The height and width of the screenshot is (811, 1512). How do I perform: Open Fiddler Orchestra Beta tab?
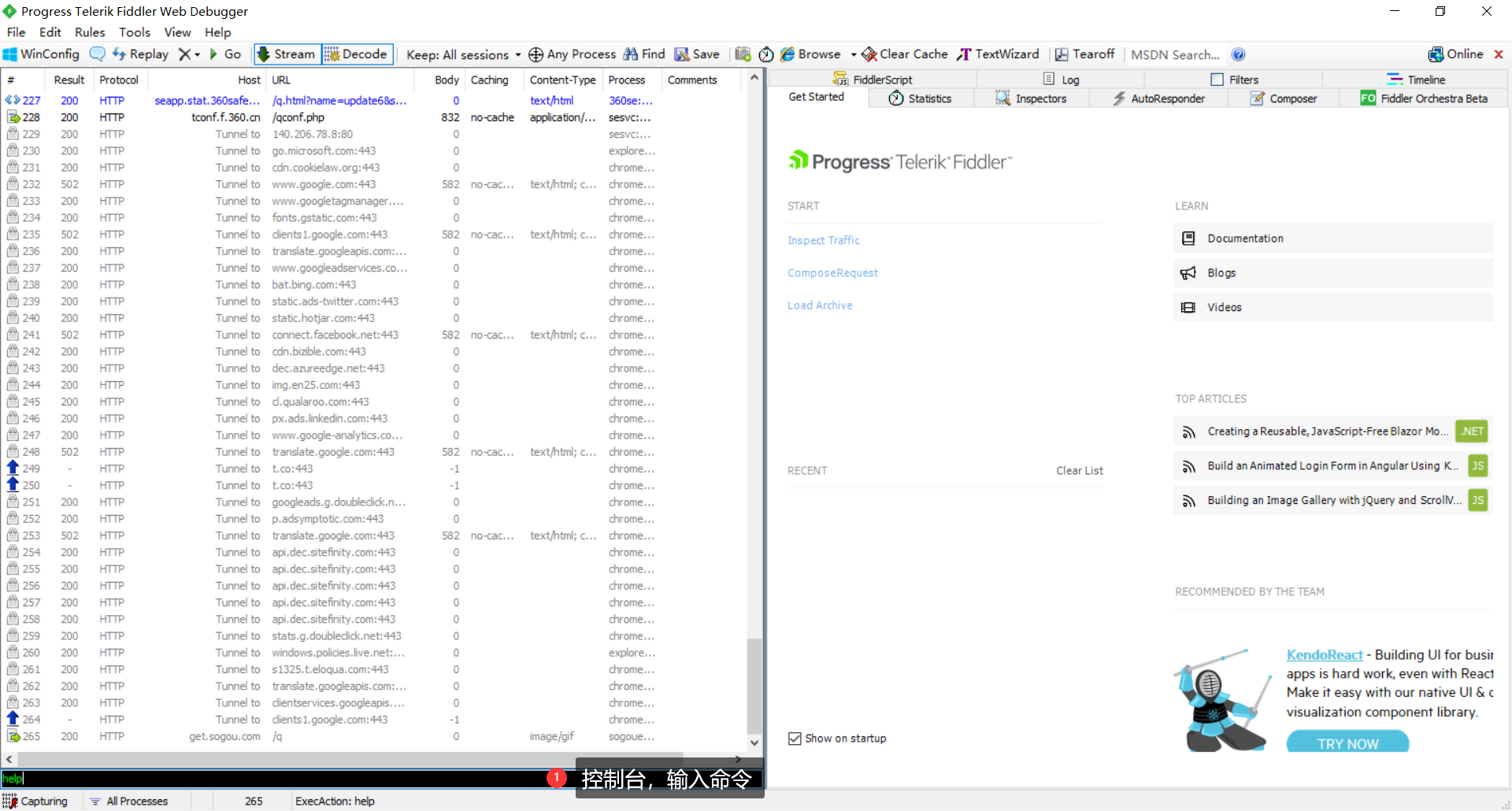click(x=1424, y=98)
